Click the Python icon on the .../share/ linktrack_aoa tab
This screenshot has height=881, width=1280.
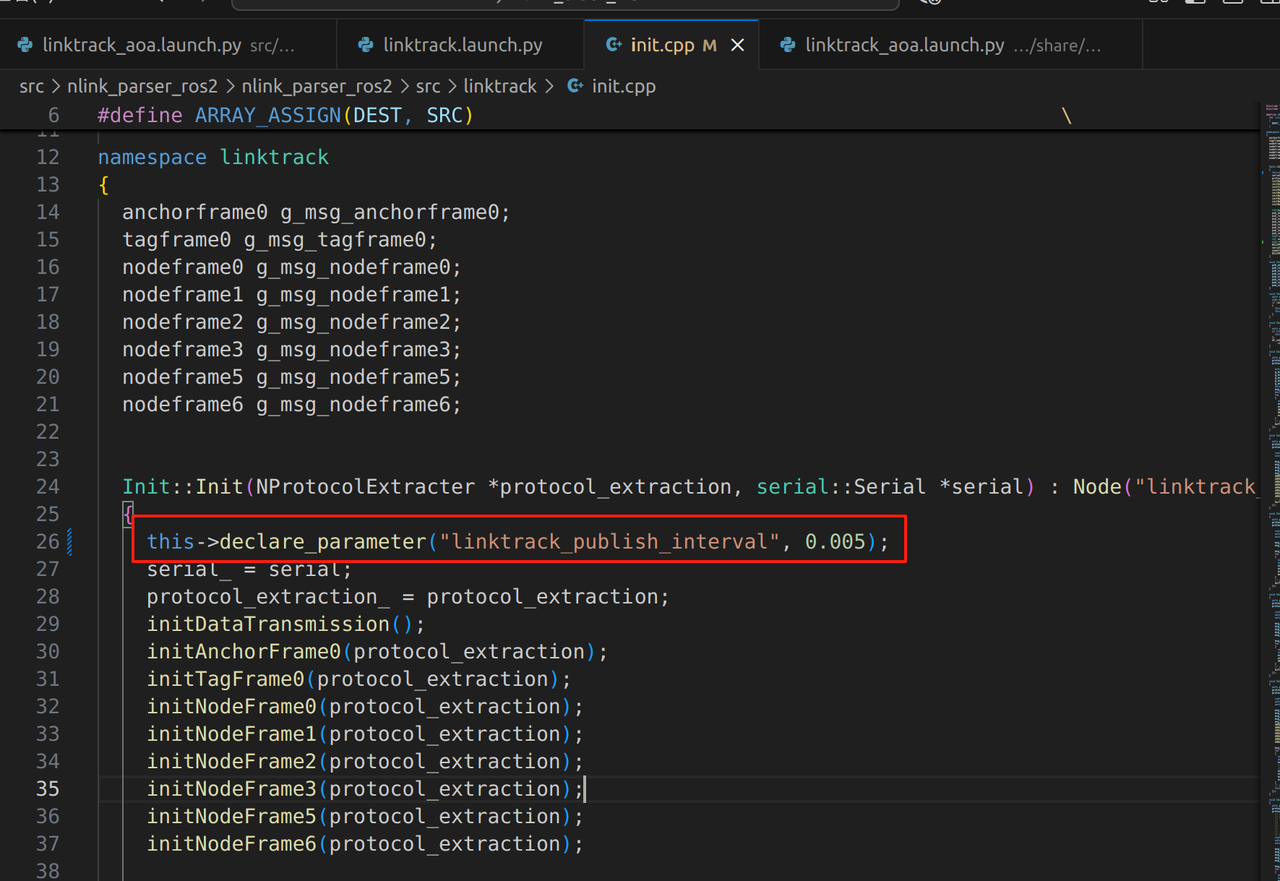tap(788, 45)
